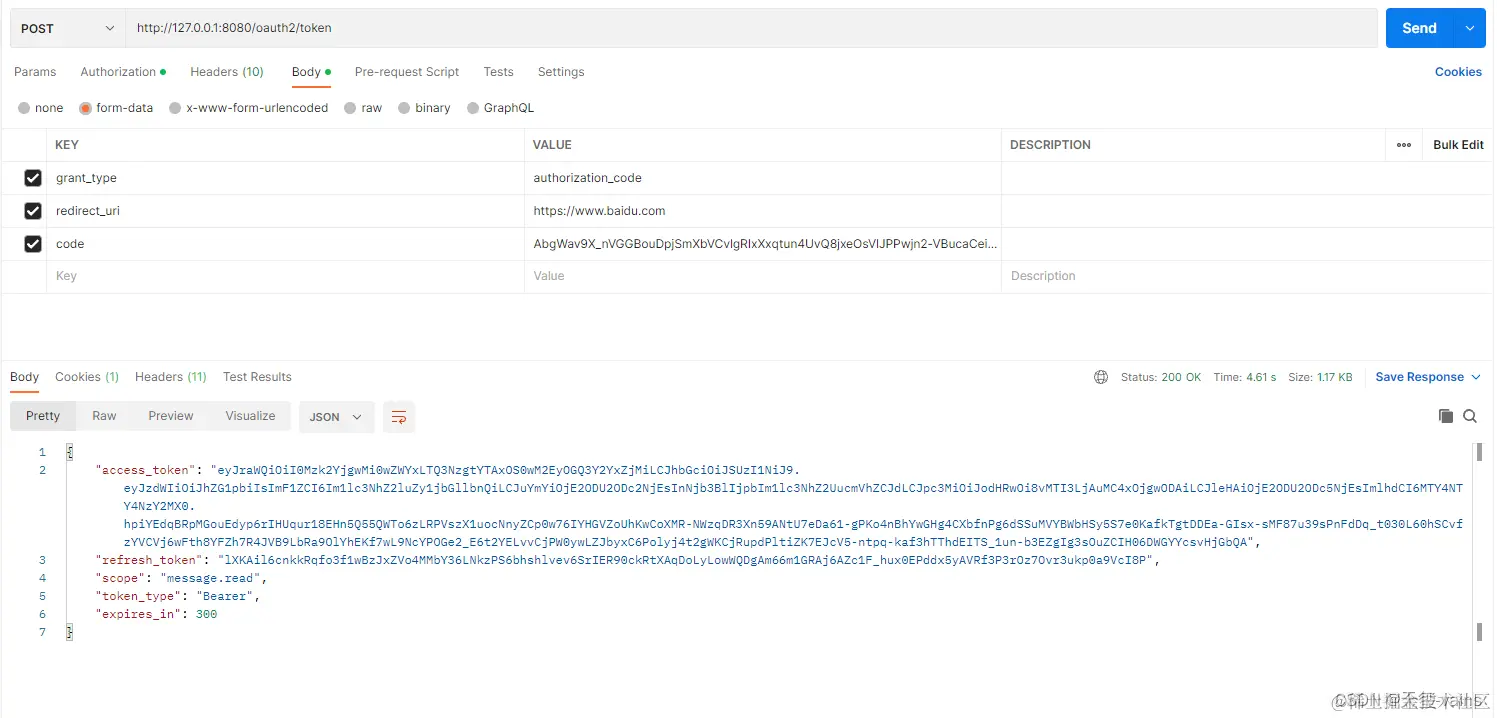Click Save Response text
This screenshot has height=718, width=1497.
1419,377
